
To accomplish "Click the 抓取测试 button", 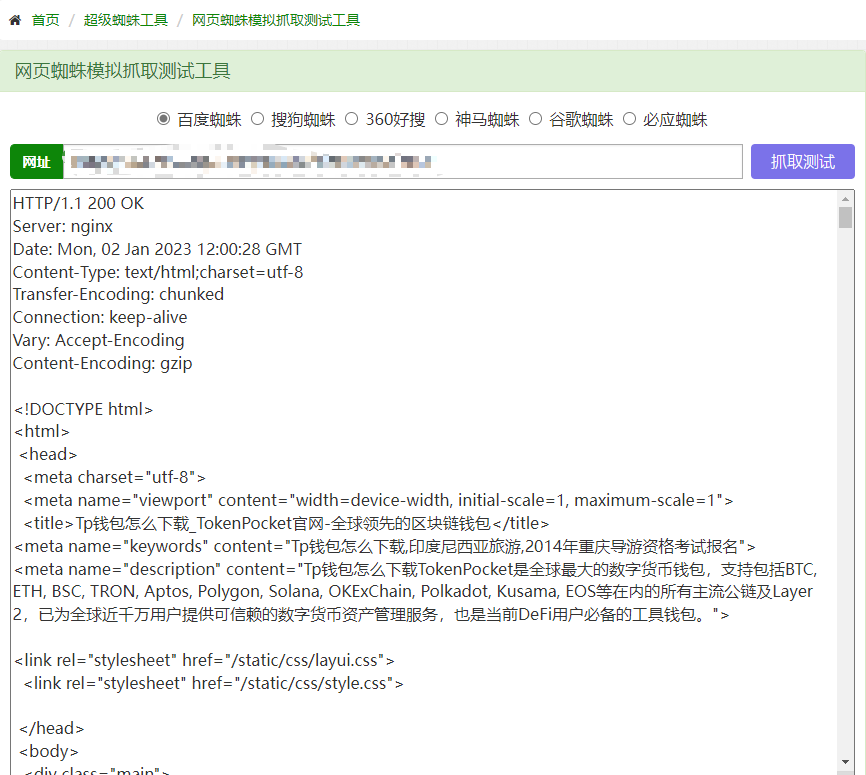I will click(x=802, y=161).
